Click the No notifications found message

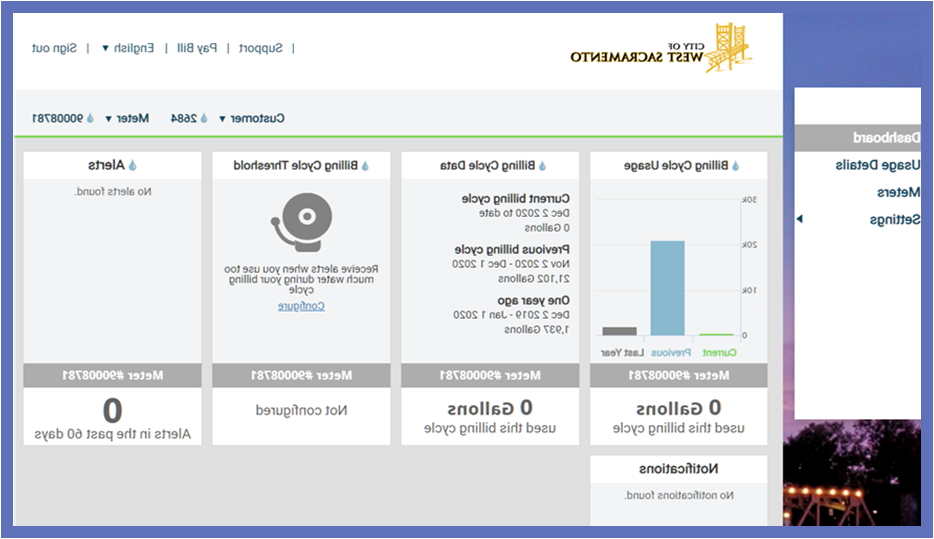coord(679,496)
